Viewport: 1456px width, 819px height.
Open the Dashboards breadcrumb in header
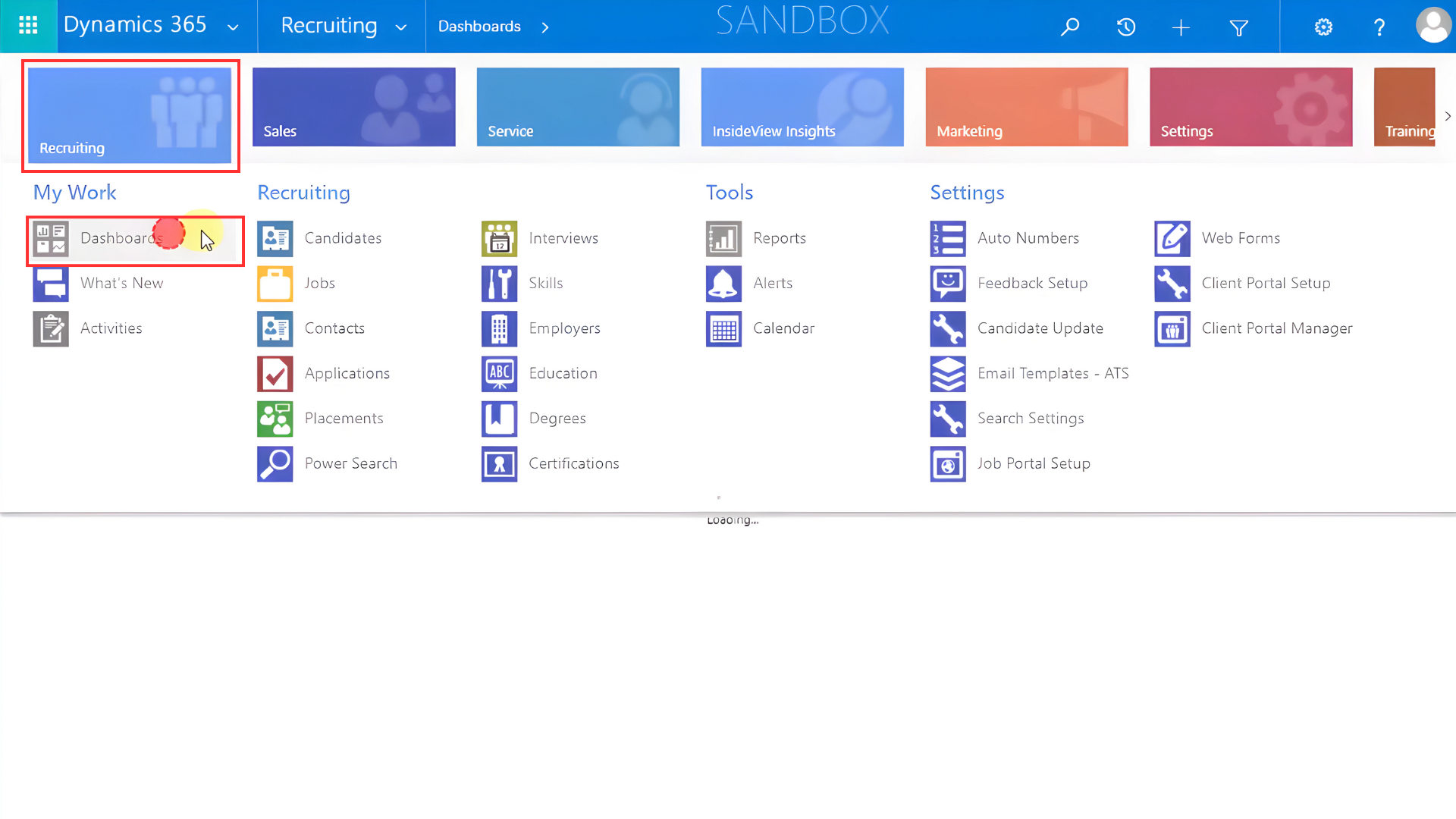[479, 27]
